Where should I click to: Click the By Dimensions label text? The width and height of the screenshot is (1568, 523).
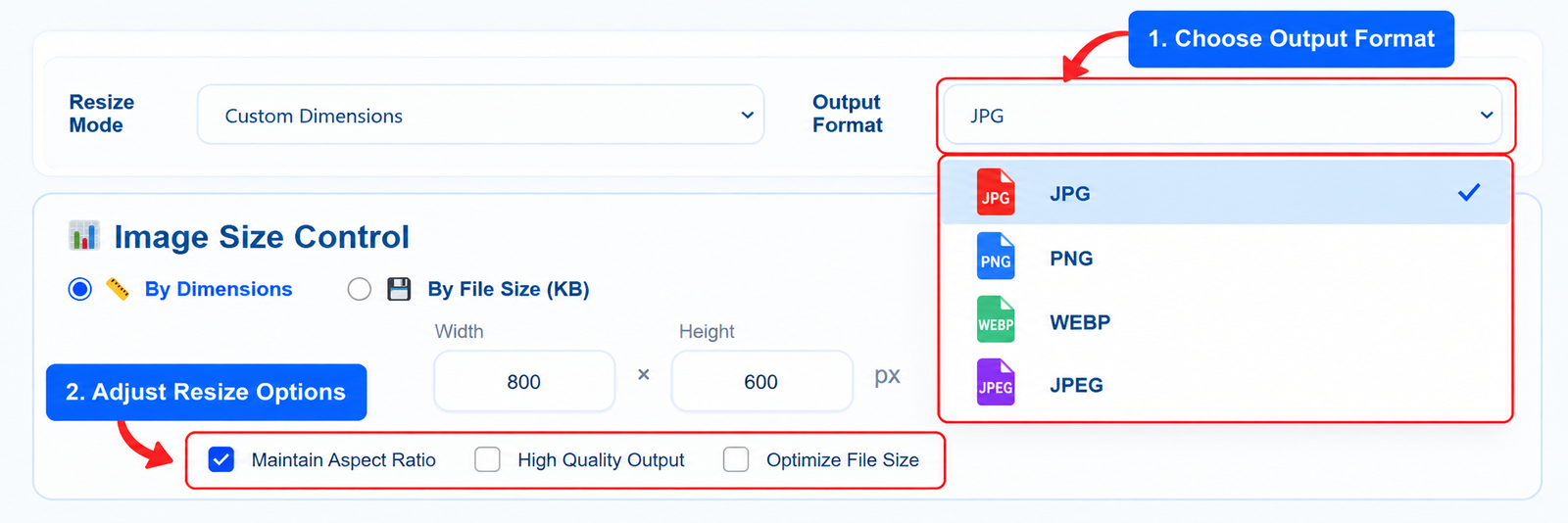219,289
